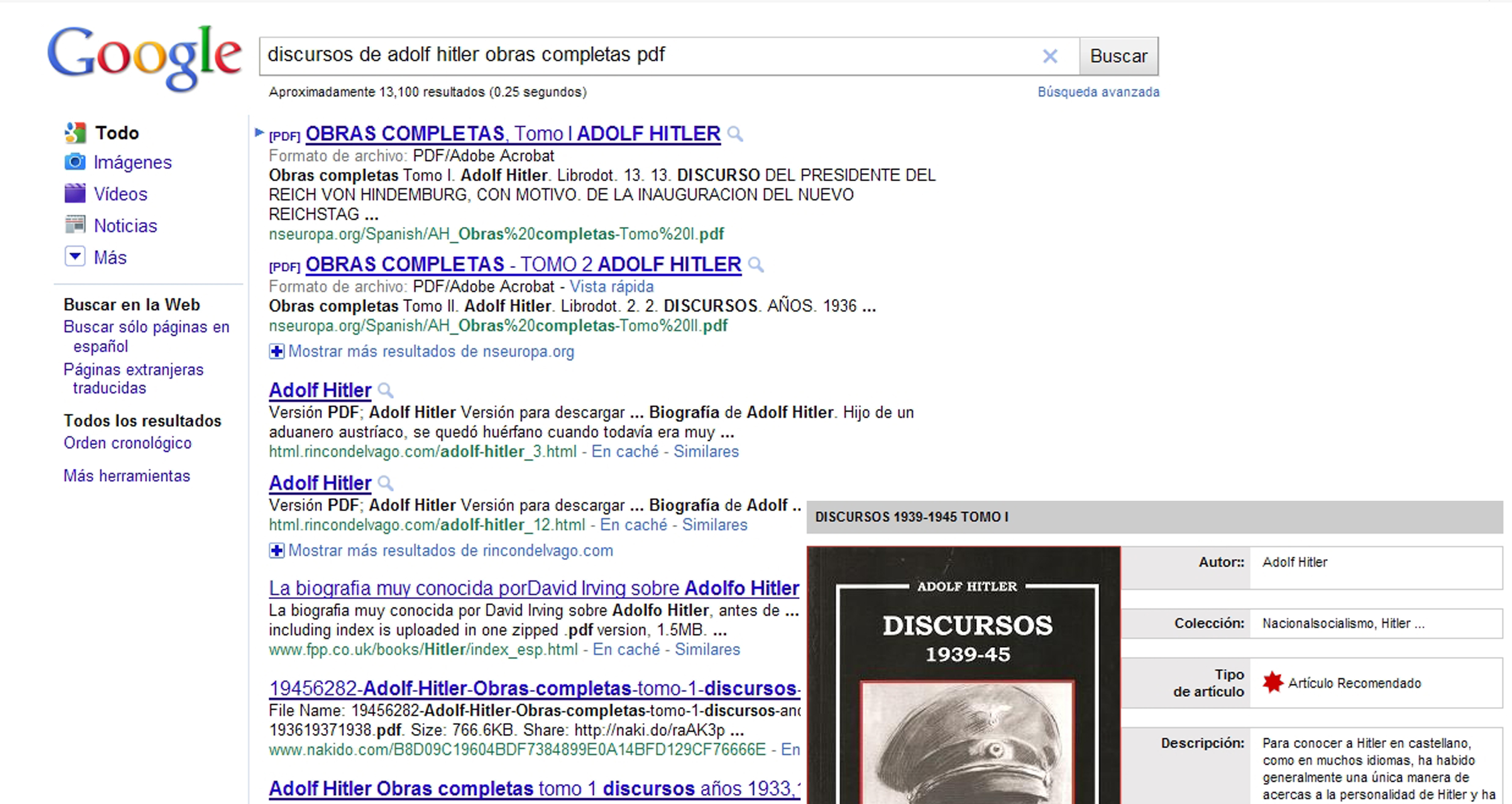Image resolution: width=1512 pixels, height=804 pixels.
Task: Click Aproximadamente 13,100 resultados text
Action: [x=427, y=92]
